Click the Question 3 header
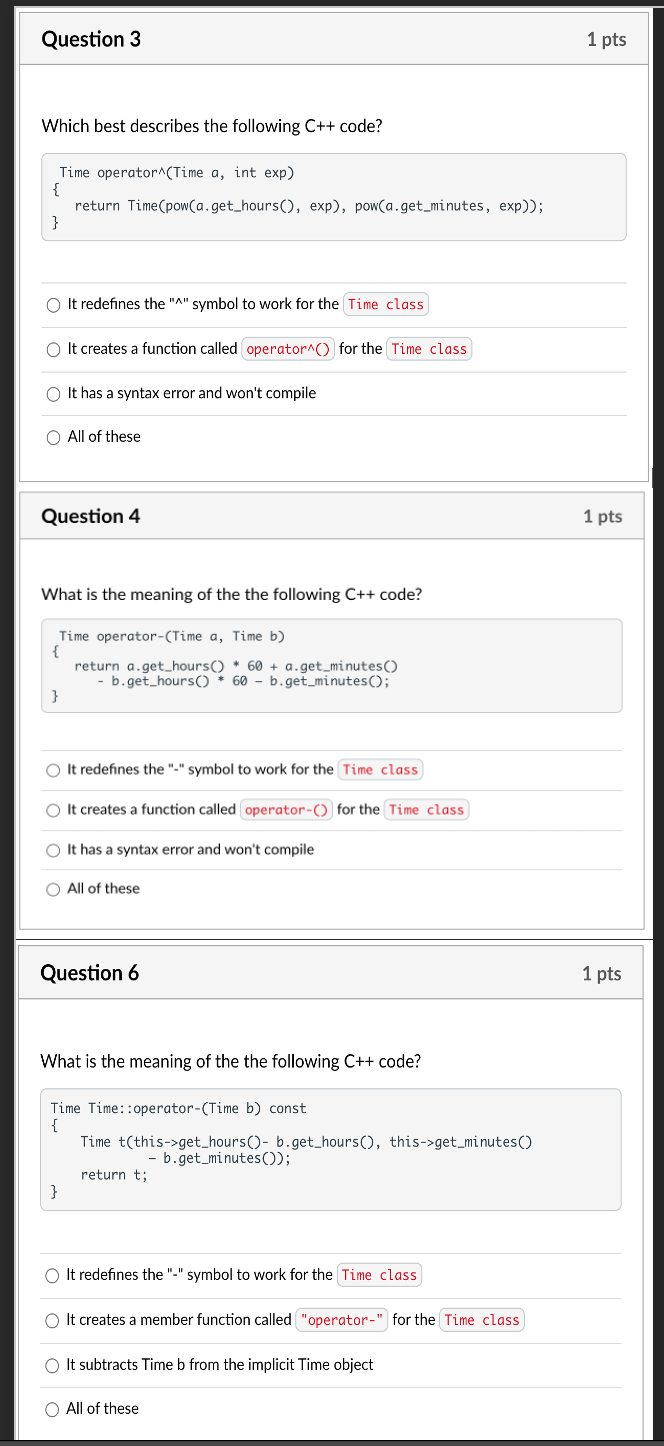Image resolution: width=664 pixels, height=1446 pixels. point(91,39)
